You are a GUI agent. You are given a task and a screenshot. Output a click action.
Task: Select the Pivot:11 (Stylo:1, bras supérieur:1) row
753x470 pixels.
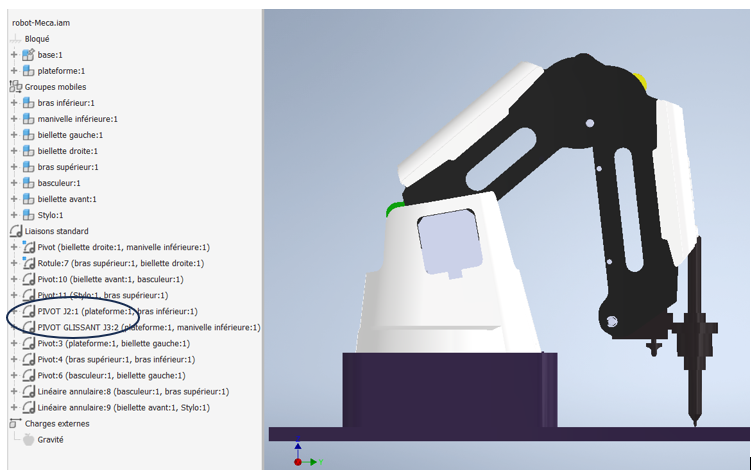coord(103,295)
